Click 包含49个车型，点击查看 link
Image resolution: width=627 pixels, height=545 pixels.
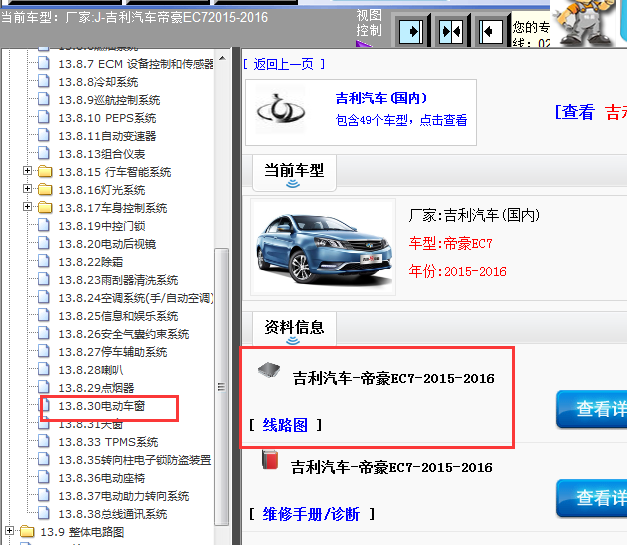click(401, 120)
